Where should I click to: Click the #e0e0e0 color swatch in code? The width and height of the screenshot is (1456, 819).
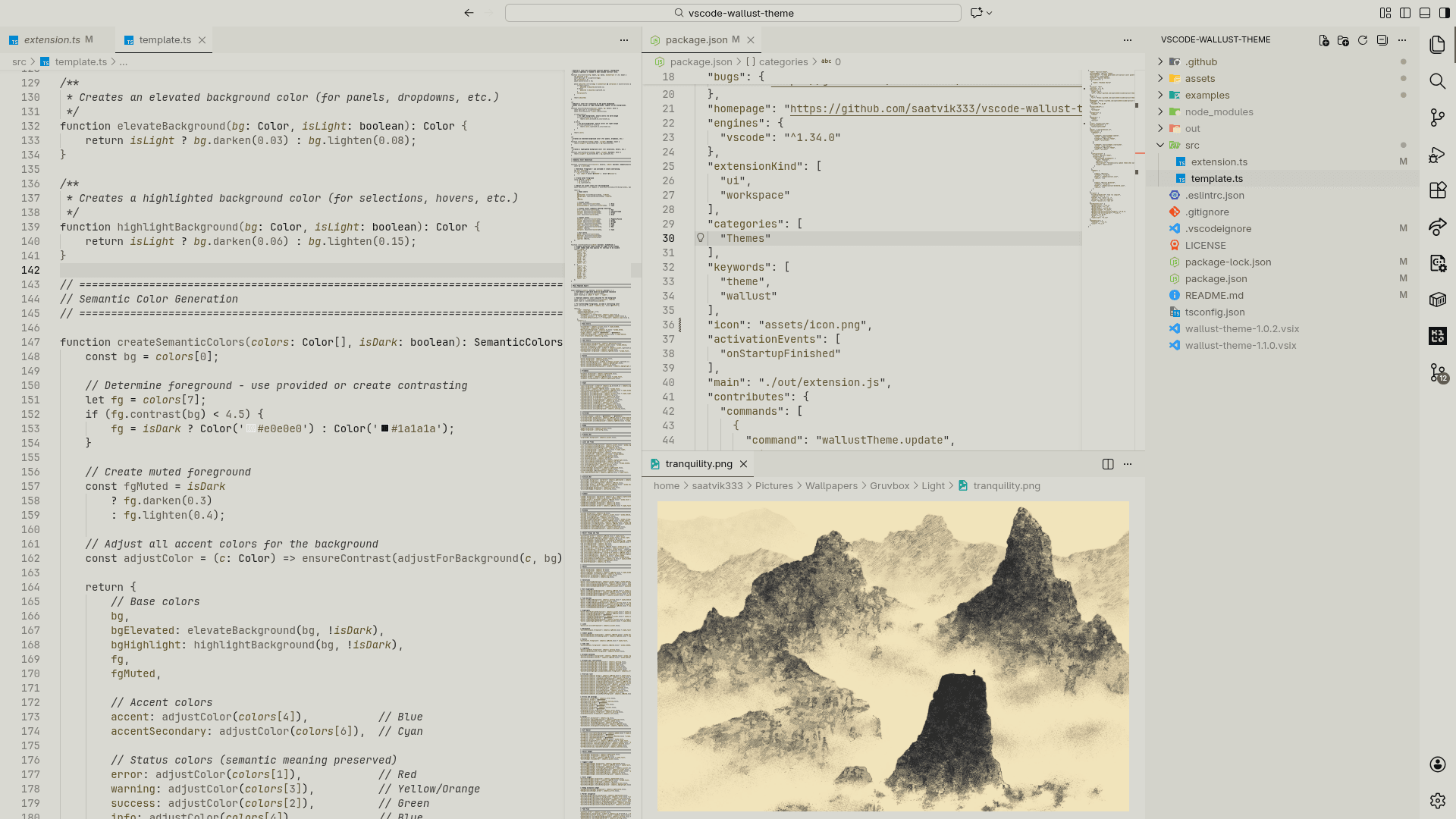pyautogui.click(x=249, y=428)
